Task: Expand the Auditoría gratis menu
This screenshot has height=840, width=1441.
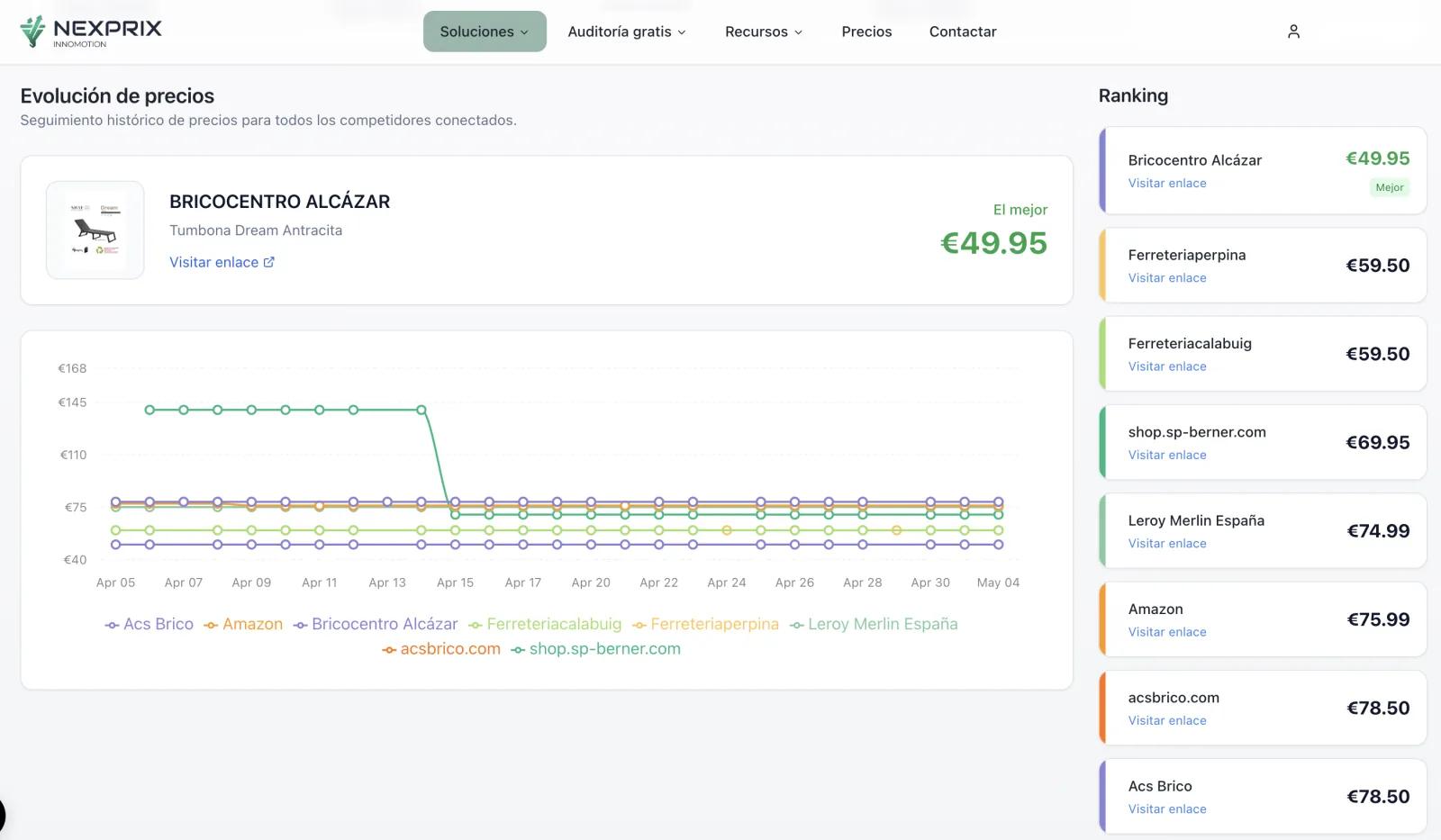Action: tap(627, 32)
